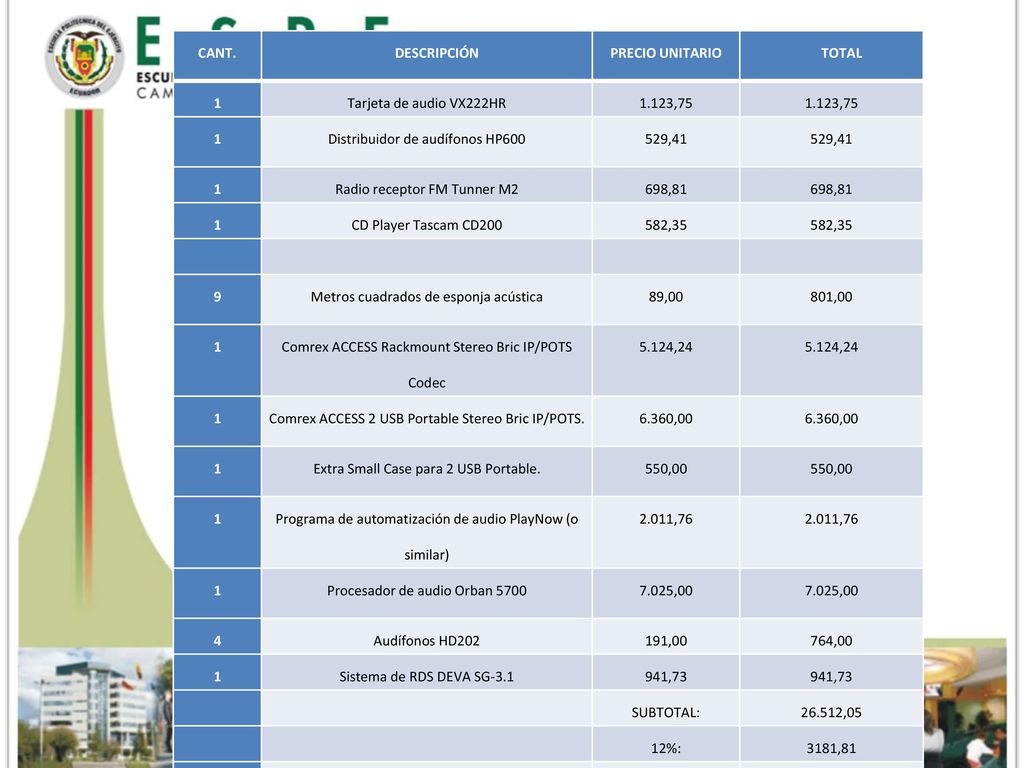
Task: Click Distribuidor de audífonos HP600 description
Action: click(x=426, y=139)
